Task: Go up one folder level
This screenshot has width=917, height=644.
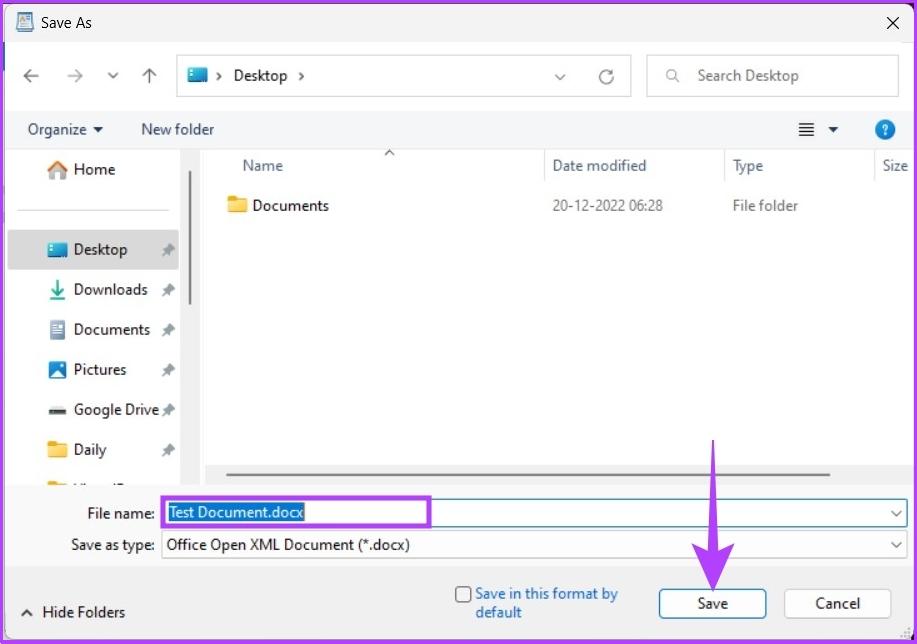Action: pos(149,75)
